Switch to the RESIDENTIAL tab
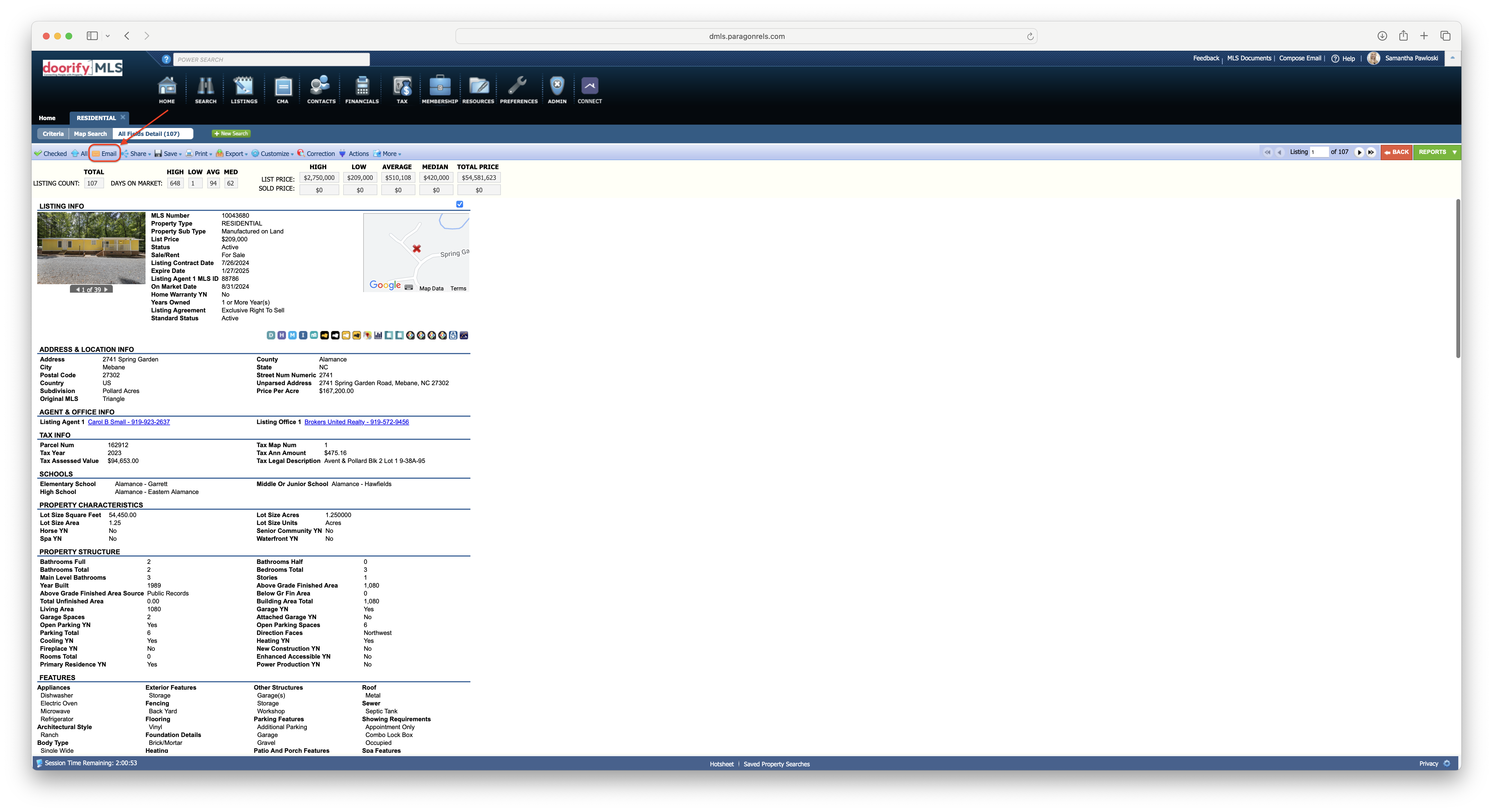 [96, 118]
